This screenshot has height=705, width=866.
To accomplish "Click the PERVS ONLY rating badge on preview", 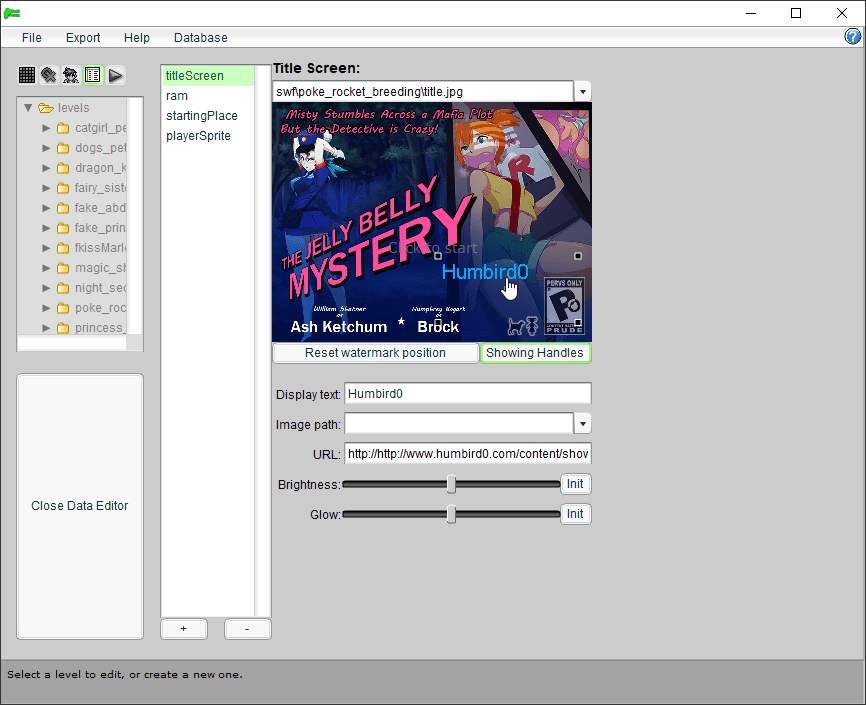I will coord(564,306).
